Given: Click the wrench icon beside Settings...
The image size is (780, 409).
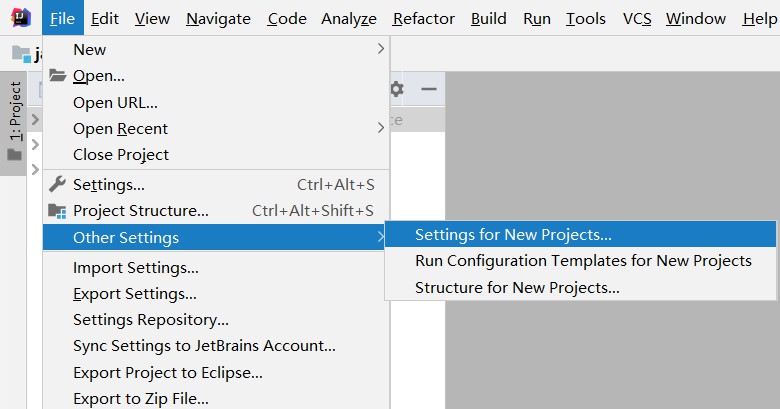Looking at the screenshot, I should [x=57, y=184].
